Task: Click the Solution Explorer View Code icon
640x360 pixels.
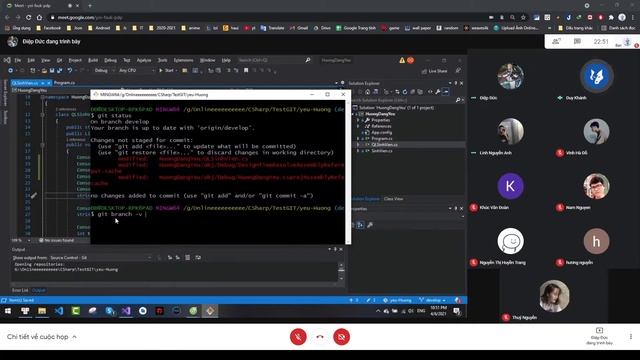Action: point(430,92)
